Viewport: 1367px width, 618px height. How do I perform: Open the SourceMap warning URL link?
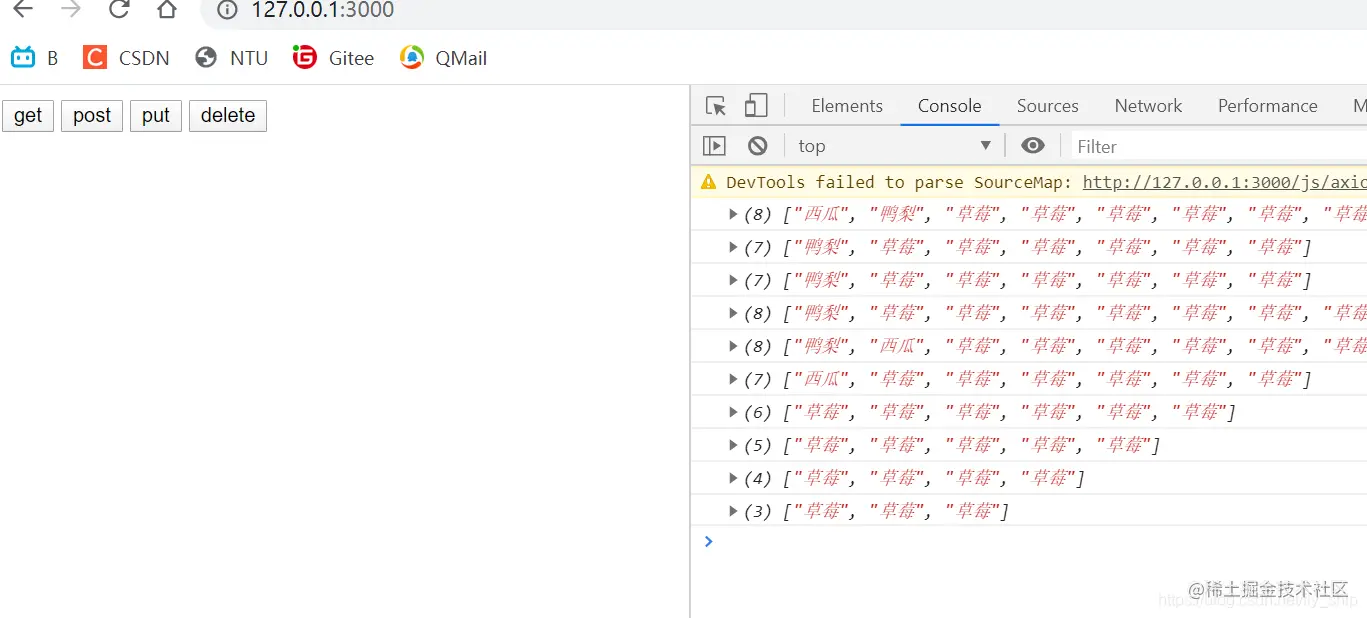(1224, 182)
